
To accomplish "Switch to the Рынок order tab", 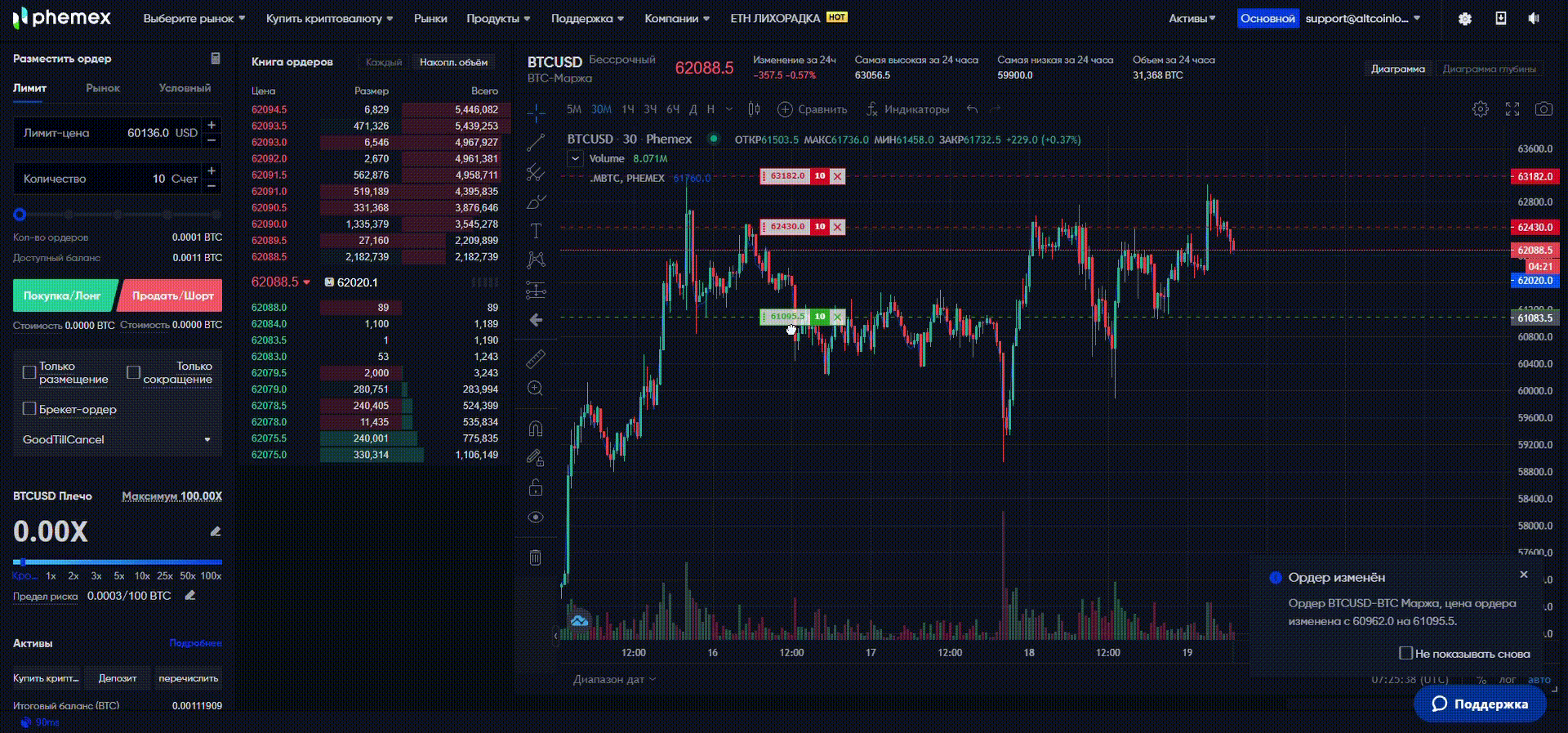I will click(x=103, y=88).
